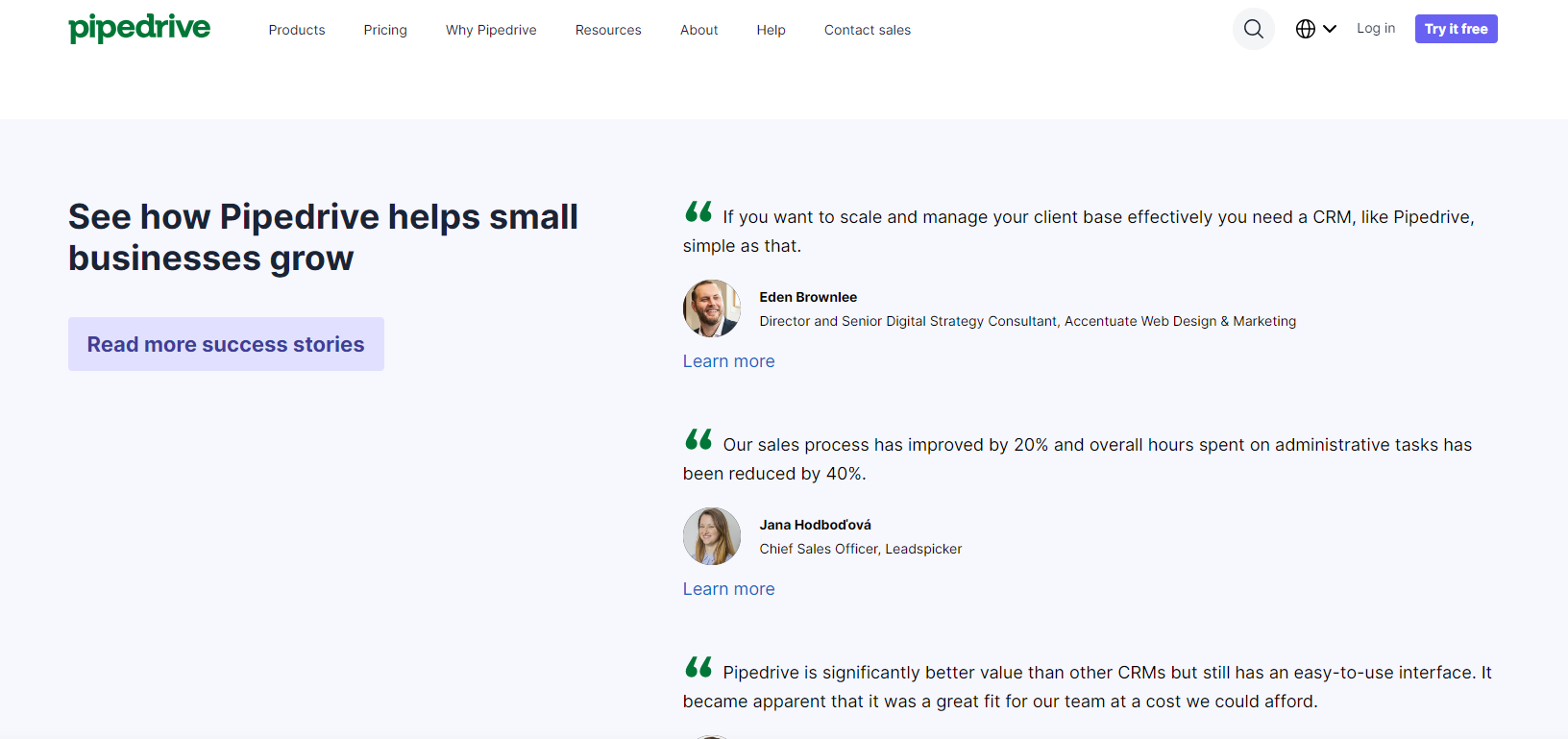Click the second testimonial's quote mark icon
Image resolution: width=1568 pixels, height=739 pixels.
click(698, 439)
